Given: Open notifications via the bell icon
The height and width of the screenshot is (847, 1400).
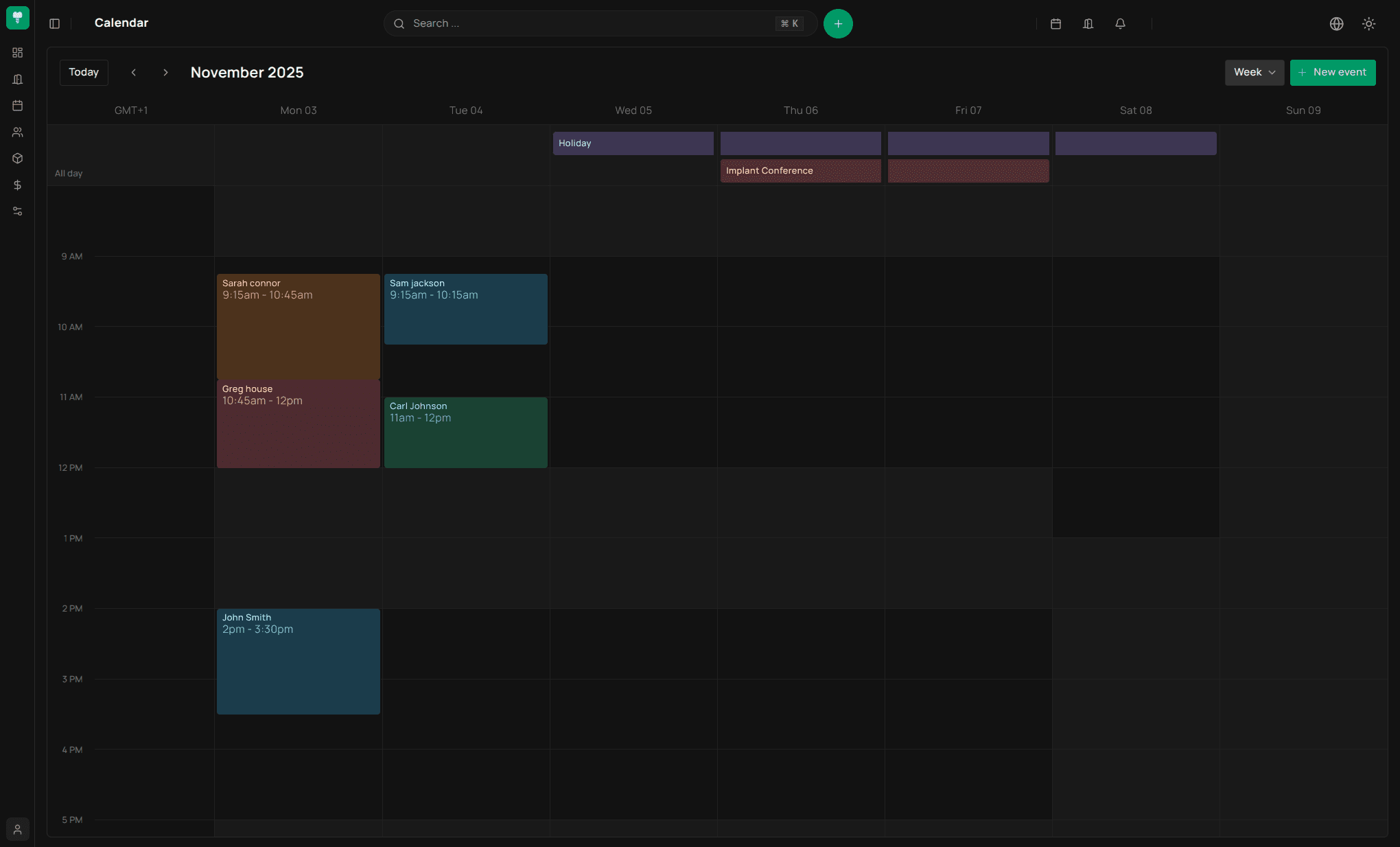Looking at the screenshot, I should pos(1120,24).
